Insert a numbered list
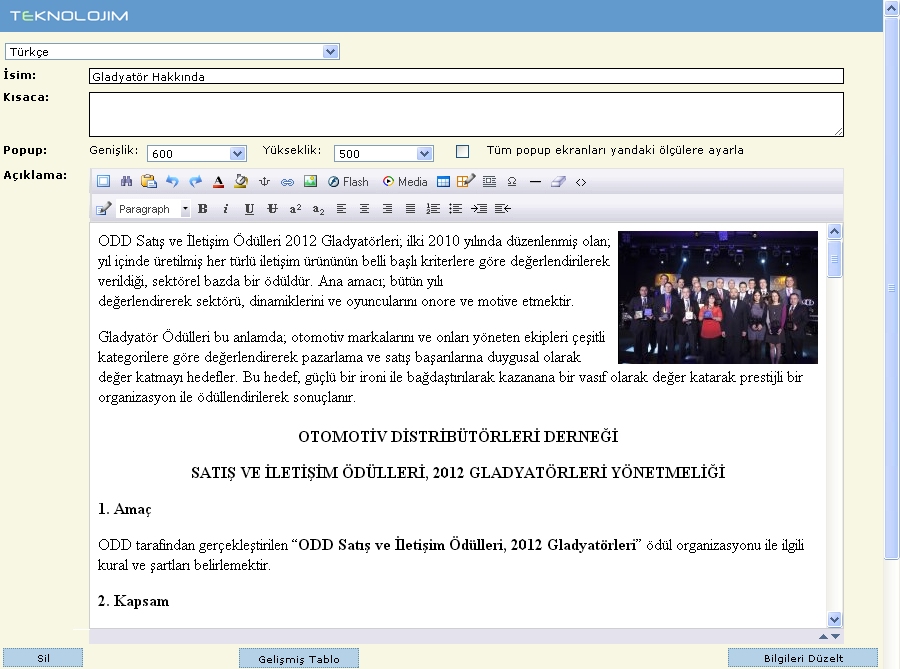 [433, 209]
